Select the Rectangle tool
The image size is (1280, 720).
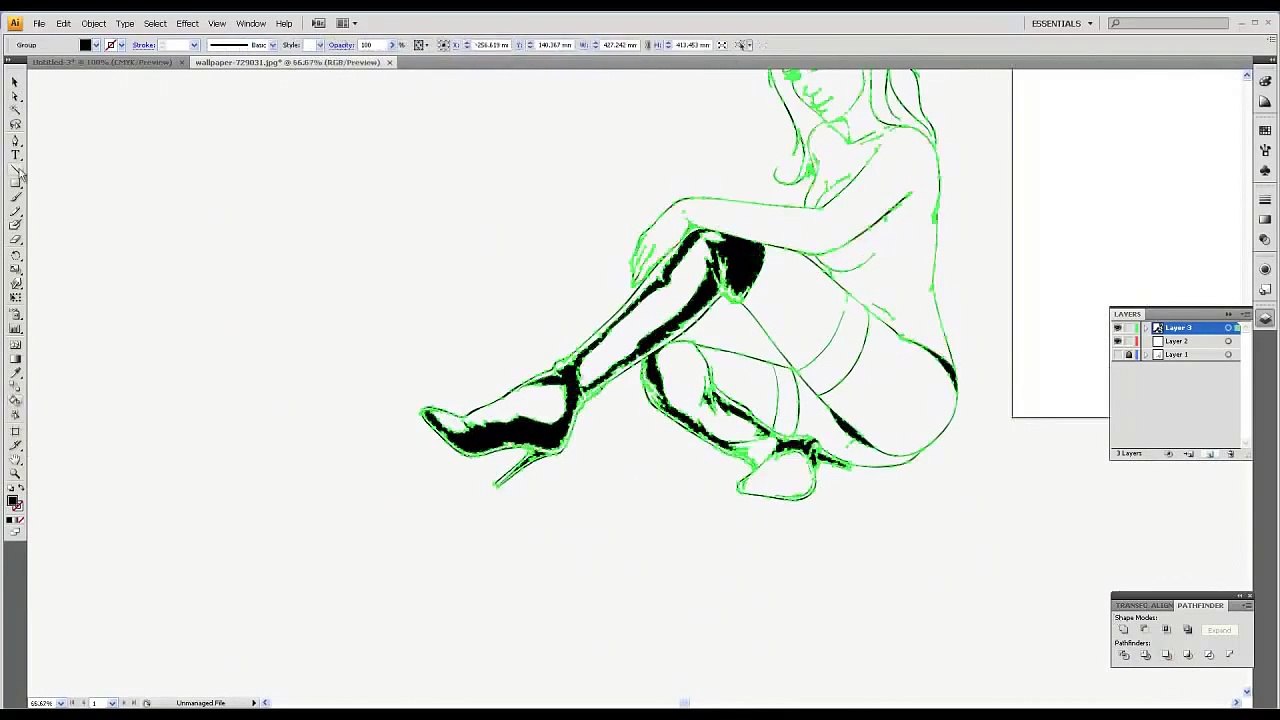click(15, 183)
